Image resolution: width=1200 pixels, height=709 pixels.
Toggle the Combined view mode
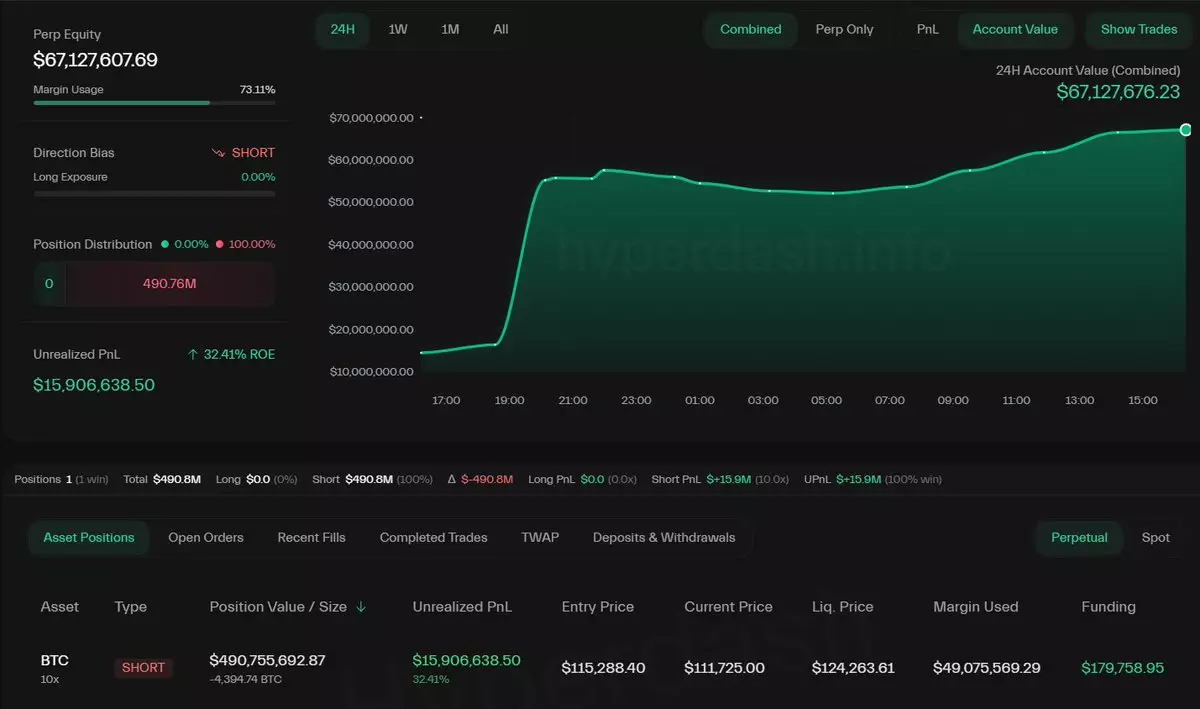tap(750, 30)
